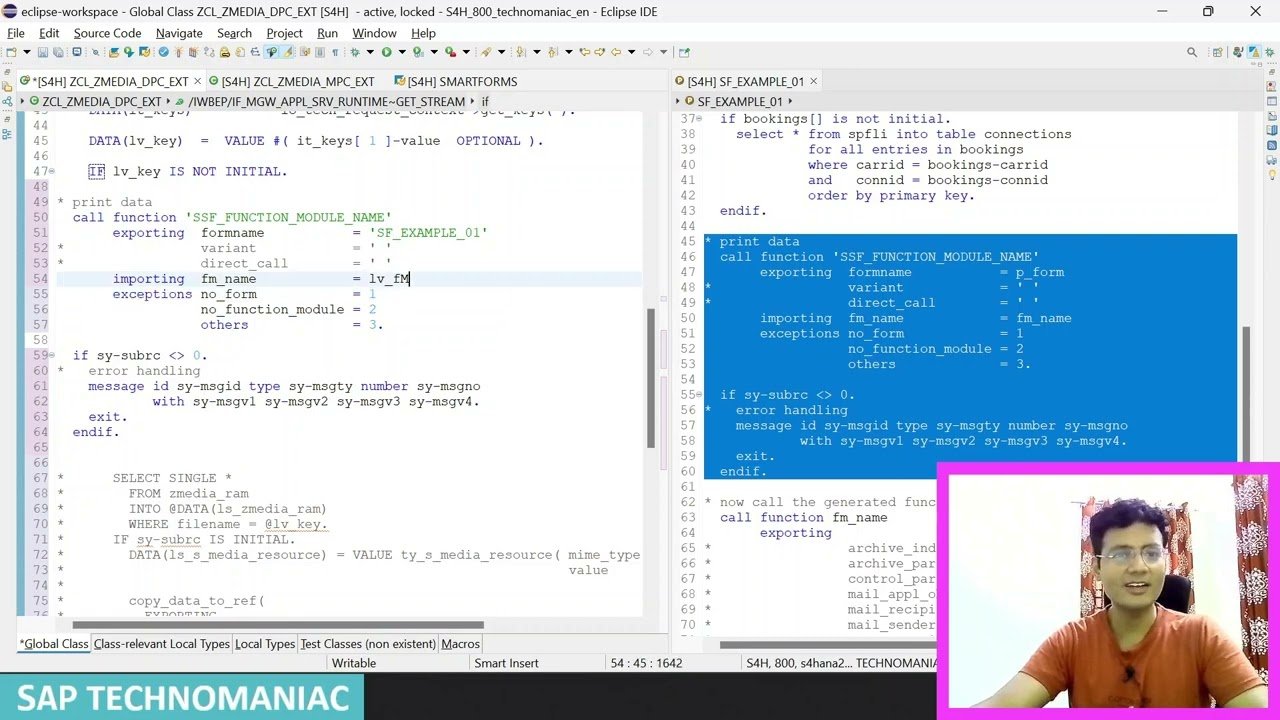Click the New wizard icon in toolbar
The width and height of the screenshot is (1280, 720).
pyautogui.click(x=11, y=52)
